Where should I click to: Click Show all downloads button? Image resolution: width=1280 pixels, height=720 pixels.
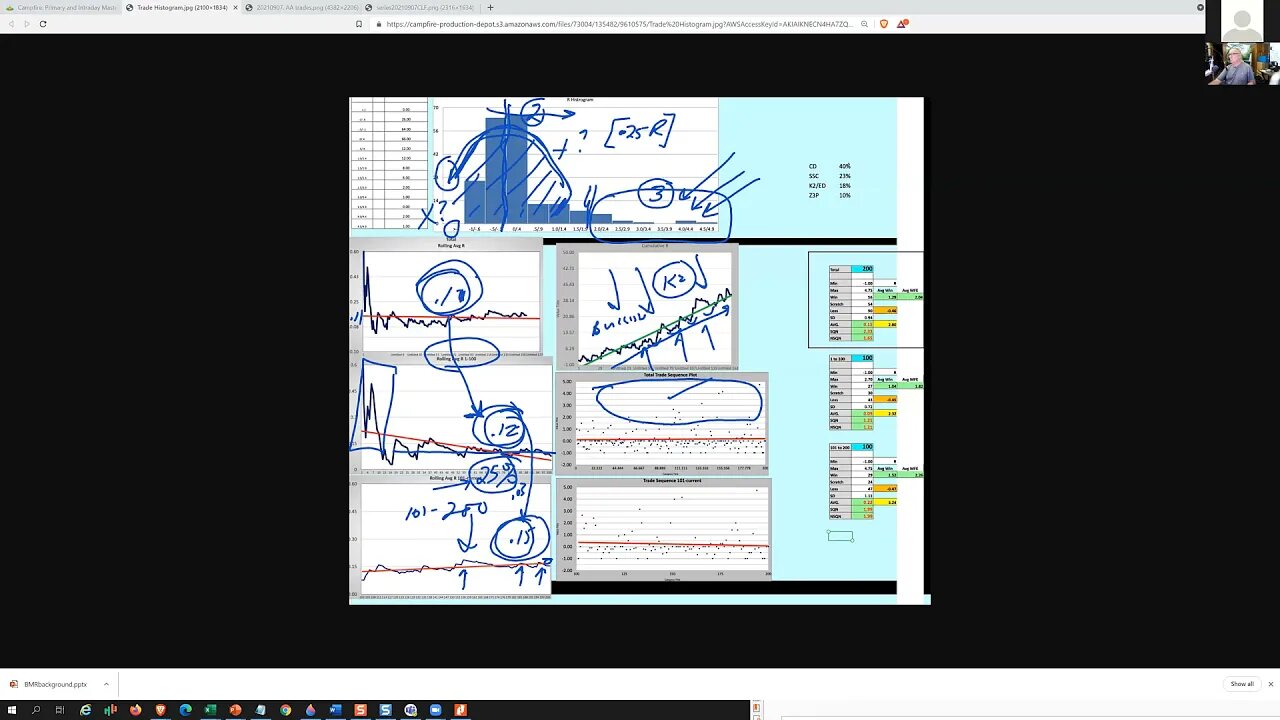pos(1242,684)
